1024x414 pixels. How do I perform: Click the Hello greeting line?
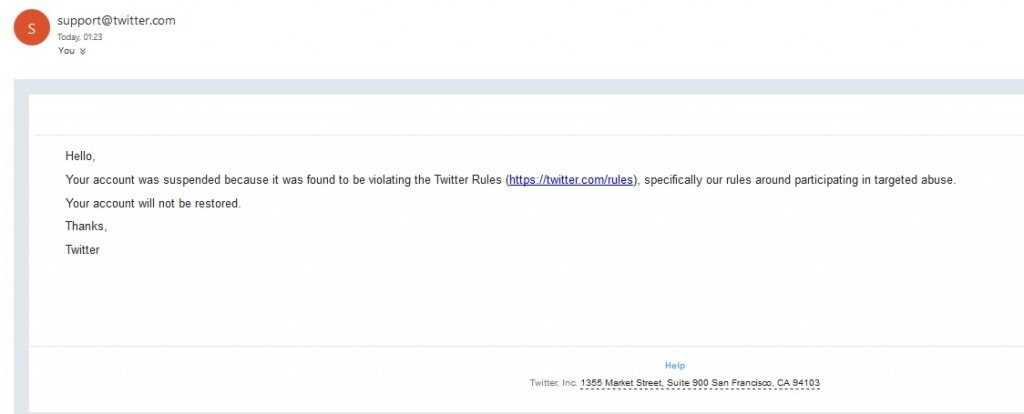(80, 156)
